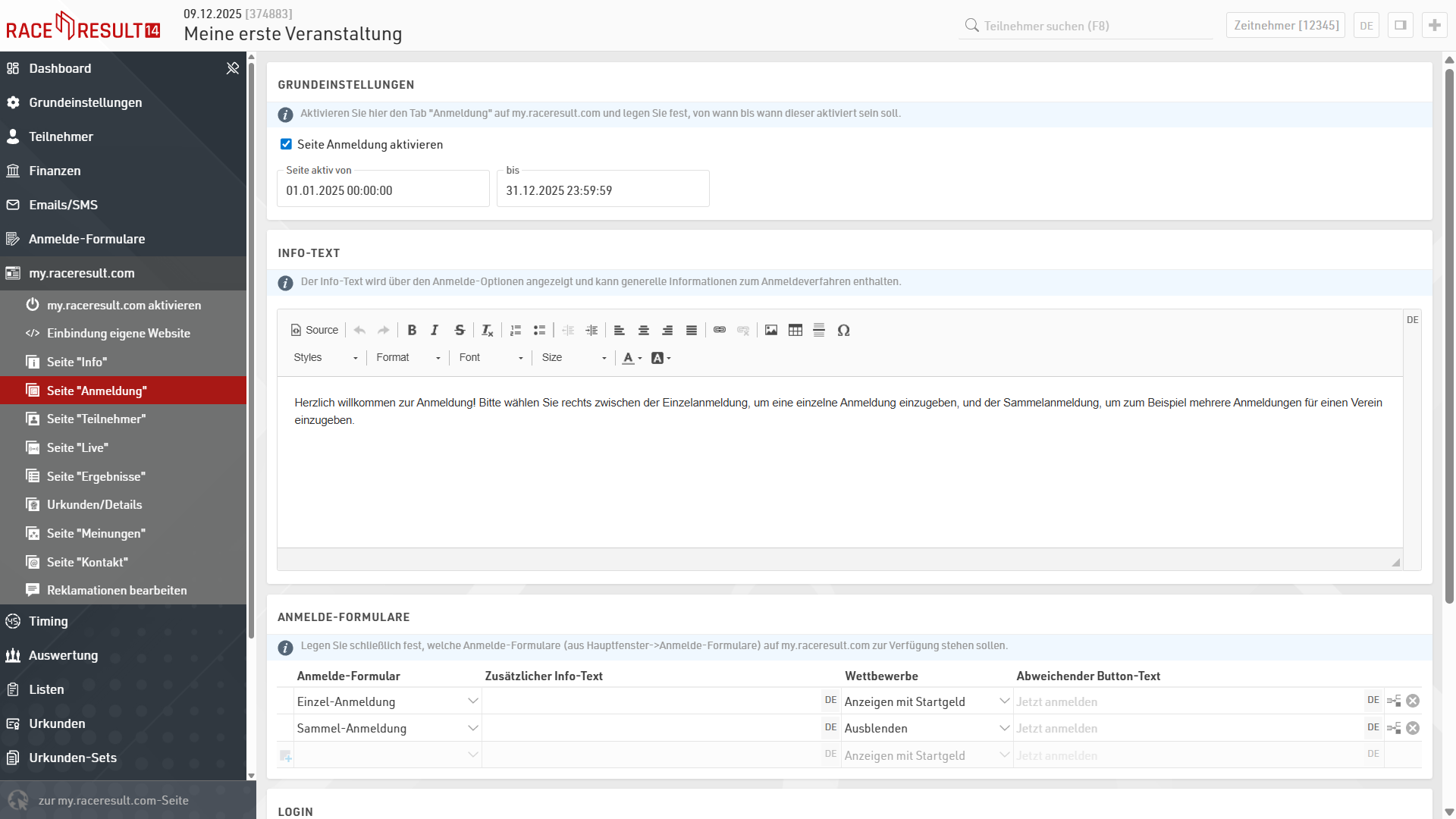Open the text color picker

pos(632,358)
